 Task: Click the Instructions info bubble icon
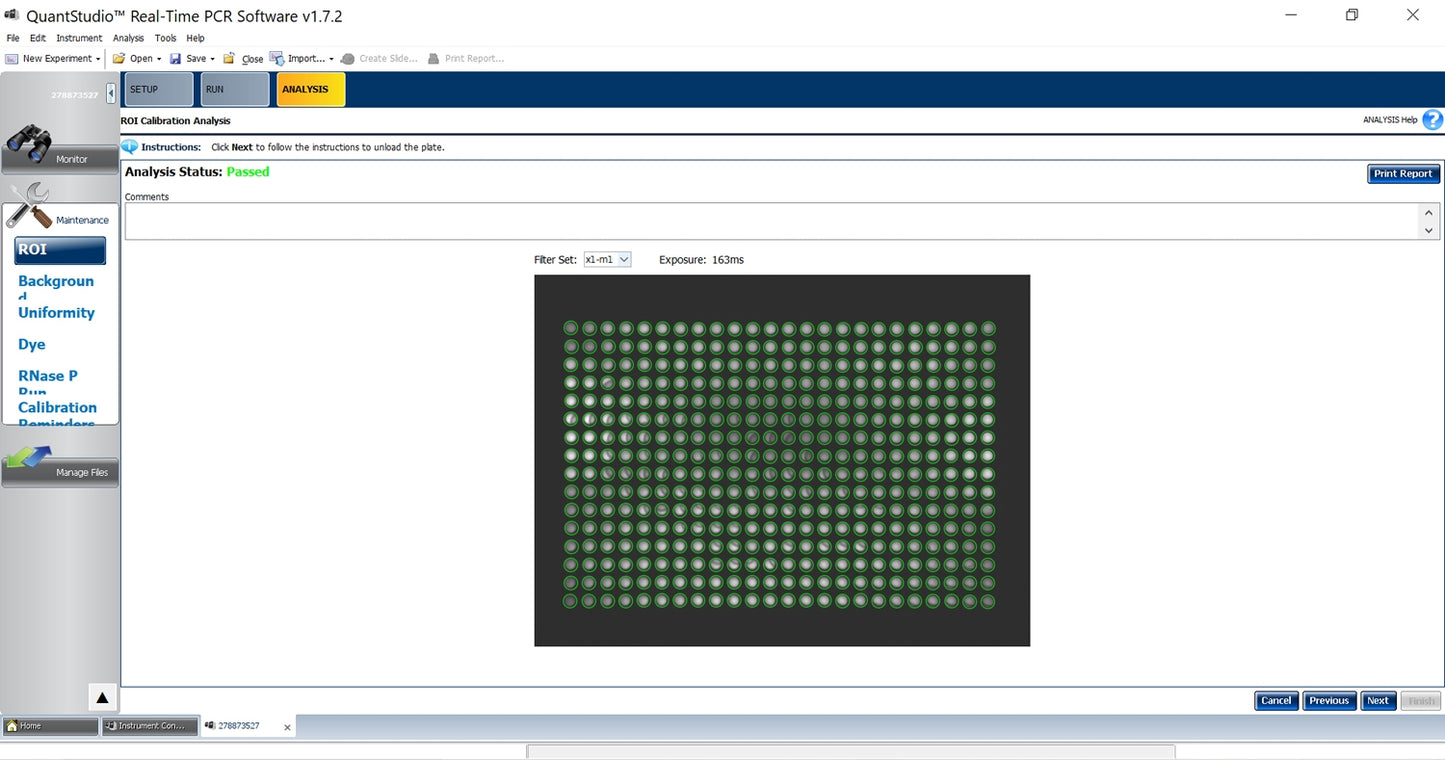pos(129,147)
